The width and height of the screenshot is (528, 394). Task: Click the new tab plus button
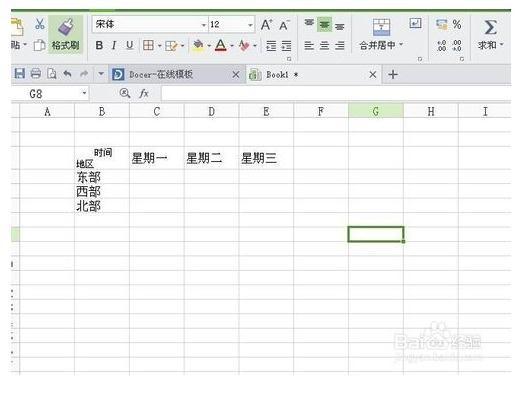pos(393,74)
